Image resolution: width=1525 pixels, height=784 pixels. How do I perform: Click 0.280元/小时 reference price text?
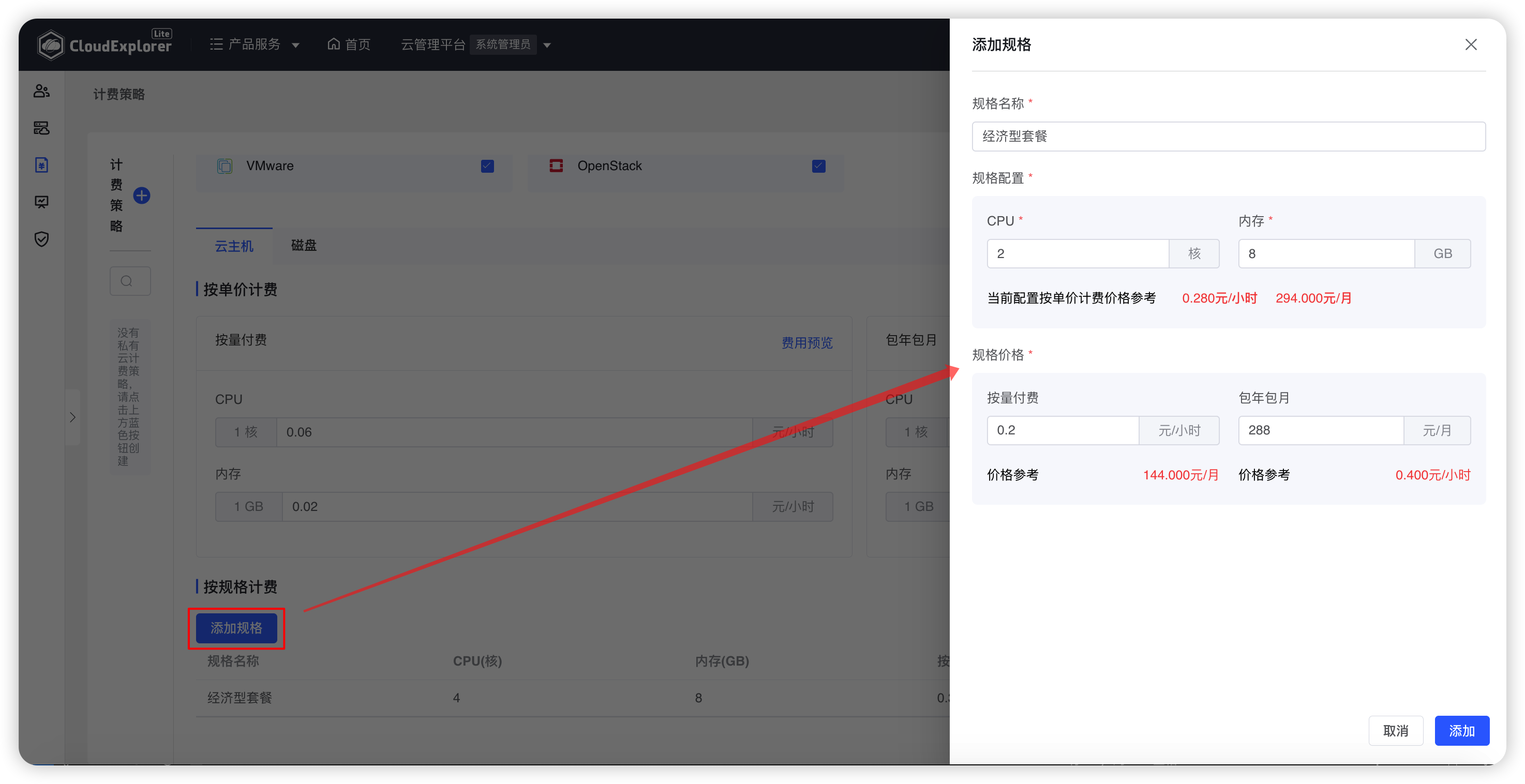(x=1219, y=298)
